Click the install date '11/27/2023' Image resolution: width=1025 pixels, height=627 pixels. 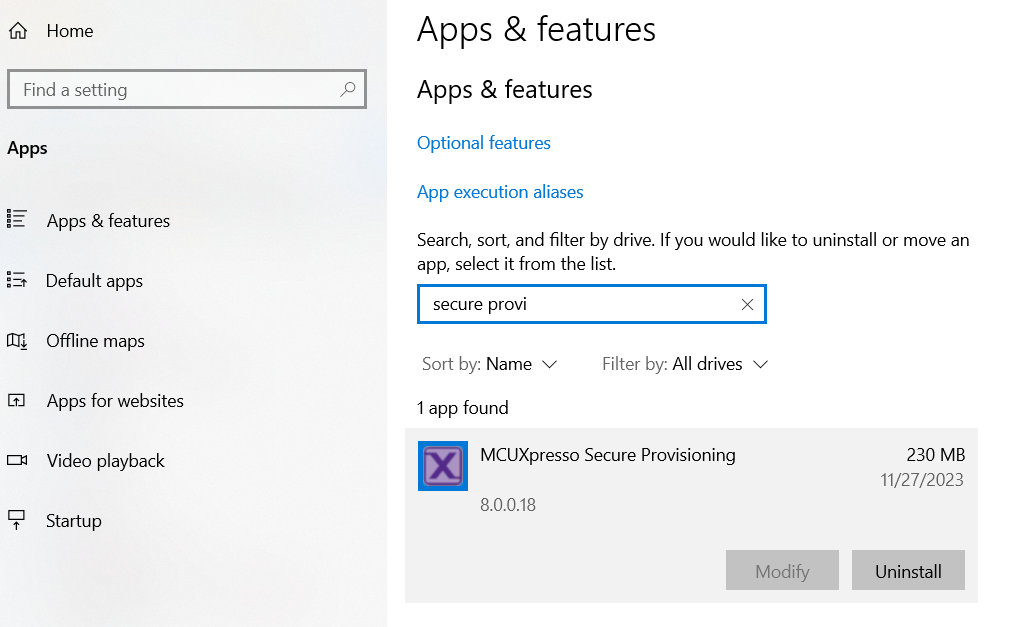922,480
